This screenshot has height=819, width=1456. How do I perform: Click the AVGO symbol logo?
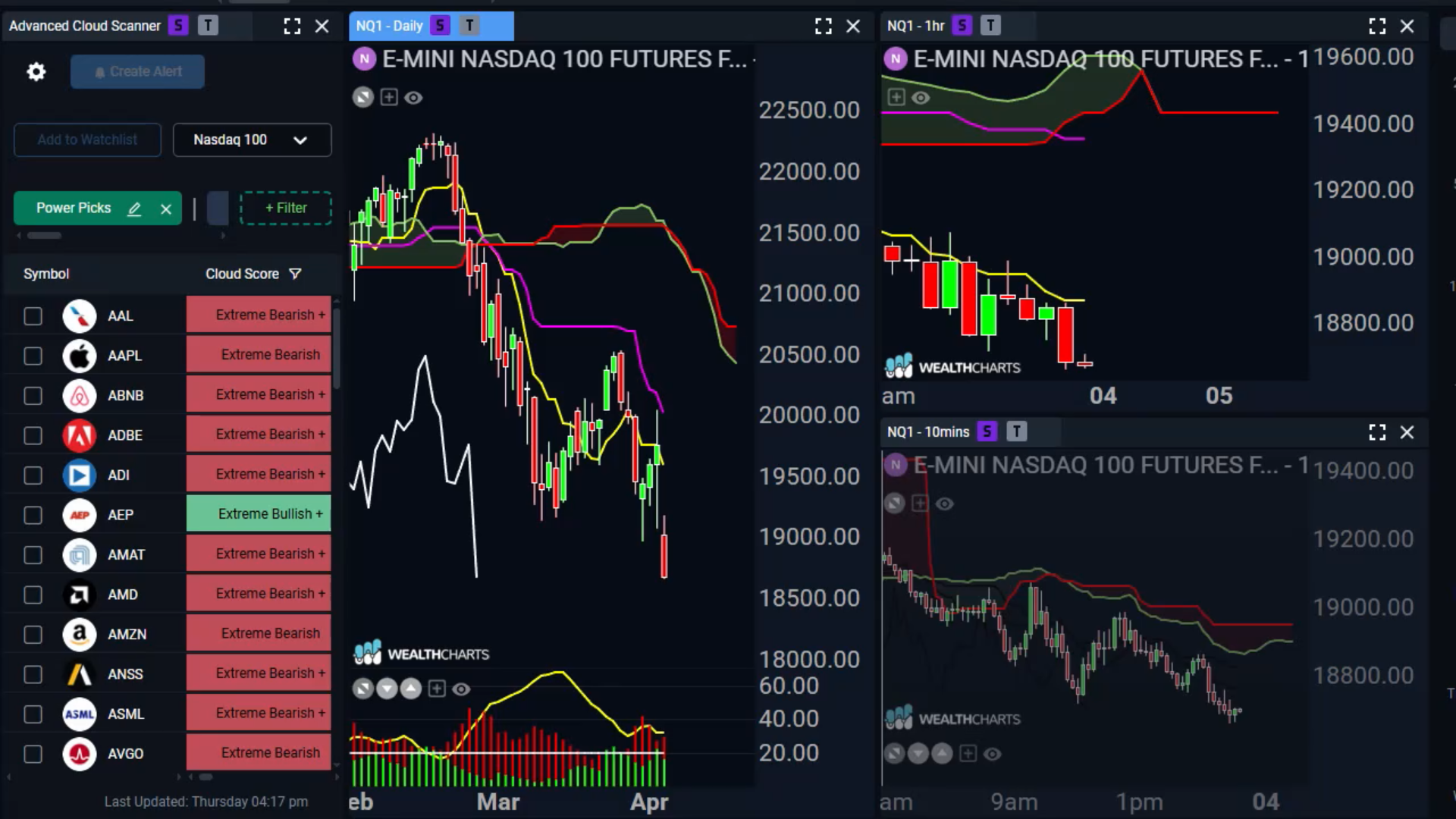(80, 754)
